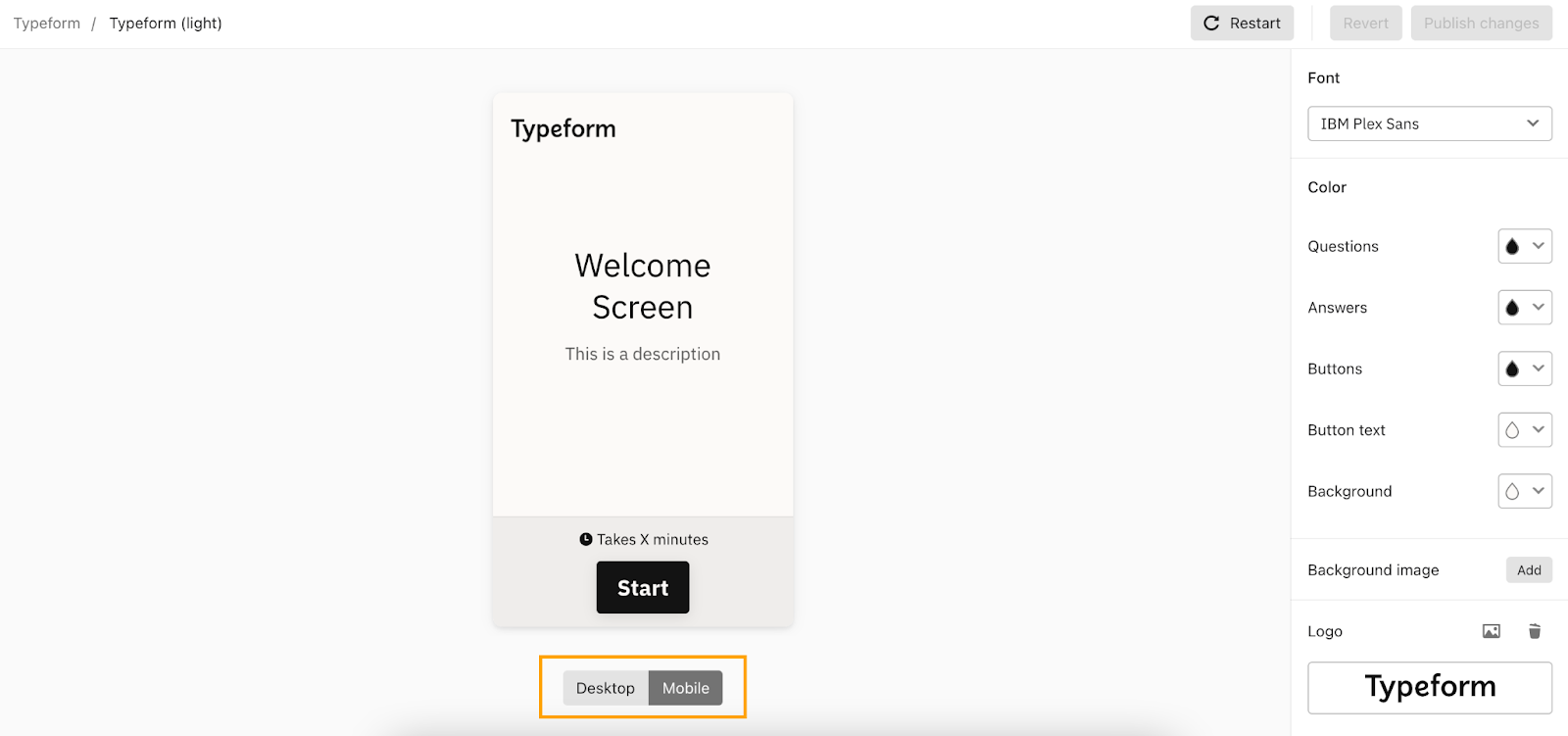1568x736 pixels.
Task: Open the Questions color dropdown
Action: click(x=1525, y=246)
